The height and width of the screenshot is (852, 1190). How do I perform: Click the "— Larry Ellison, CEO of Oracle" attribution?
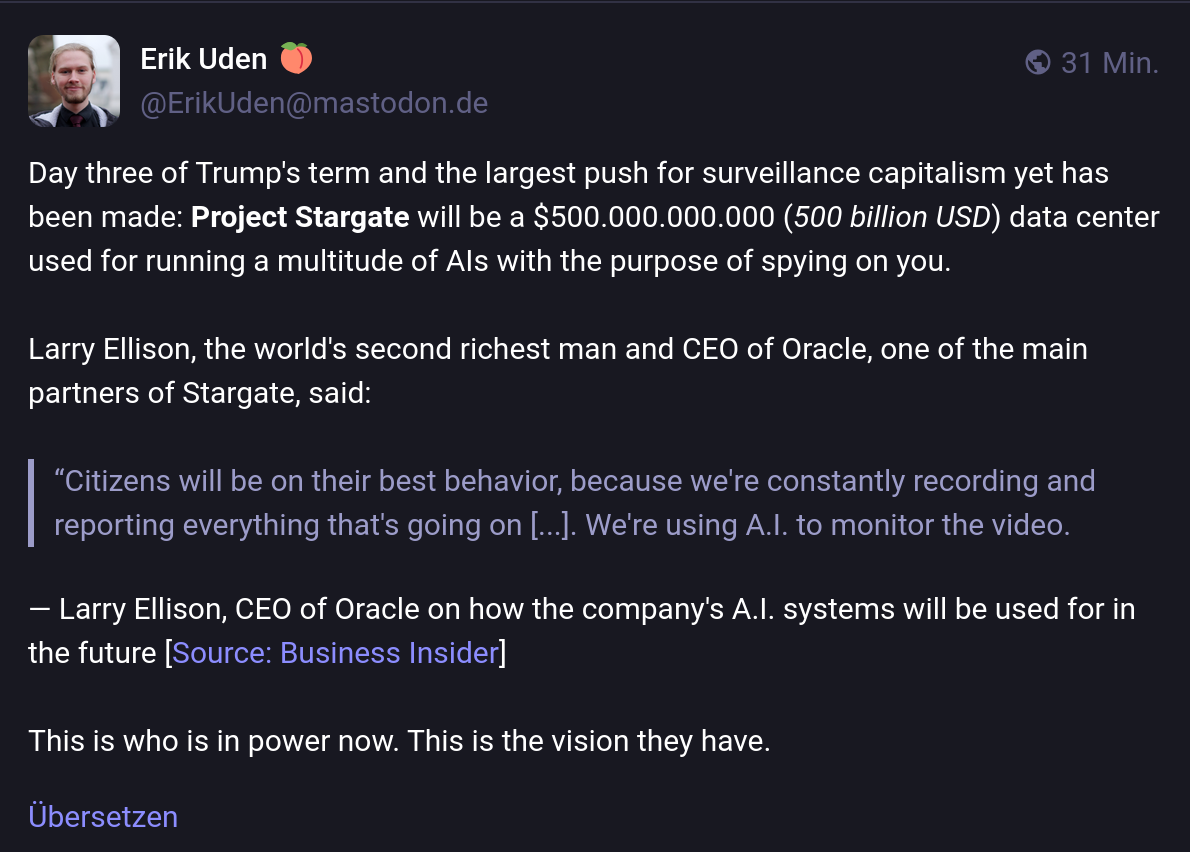click(x=581, y=609)
